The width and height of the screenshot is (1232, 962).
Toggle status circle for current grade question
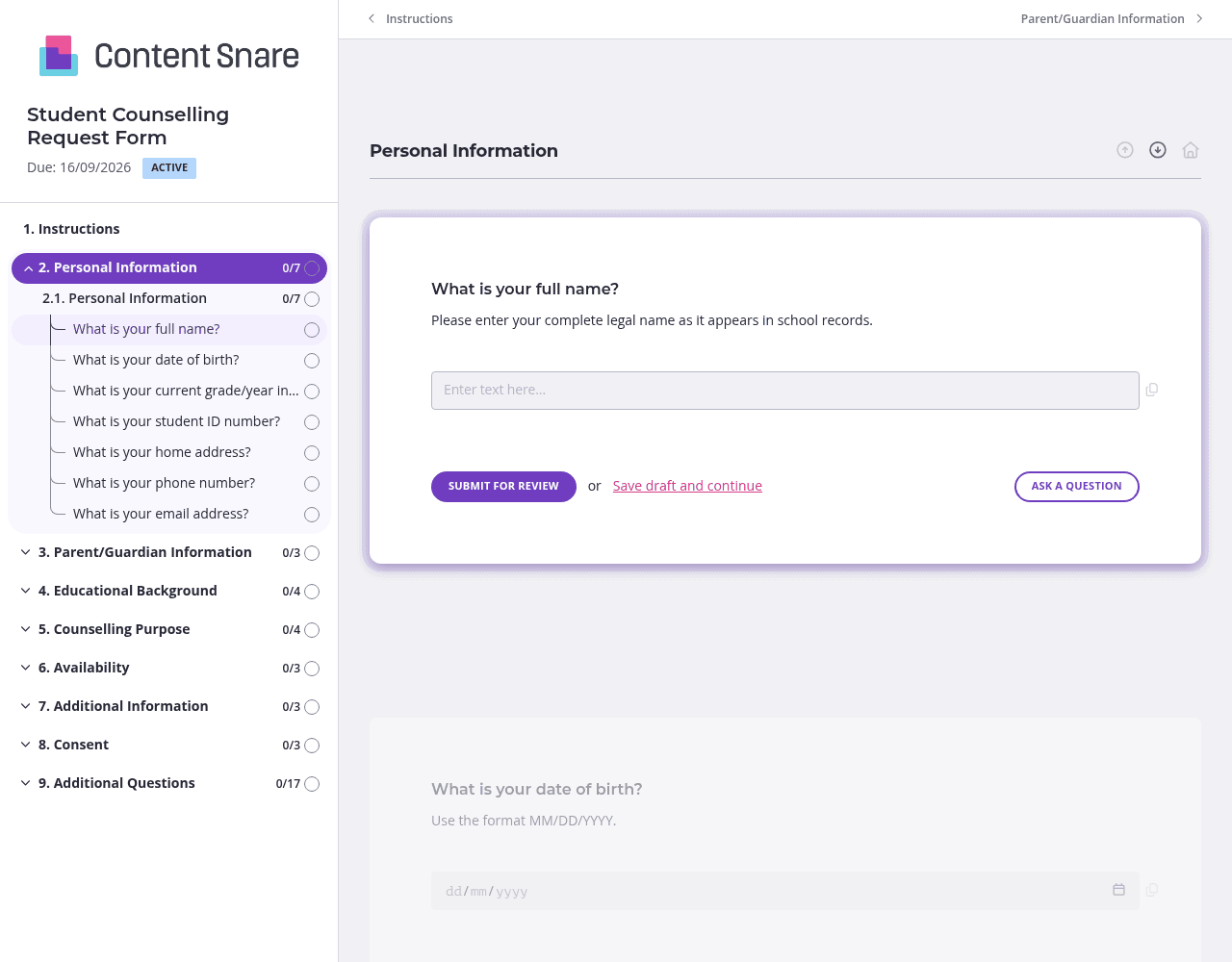(312, 392)
